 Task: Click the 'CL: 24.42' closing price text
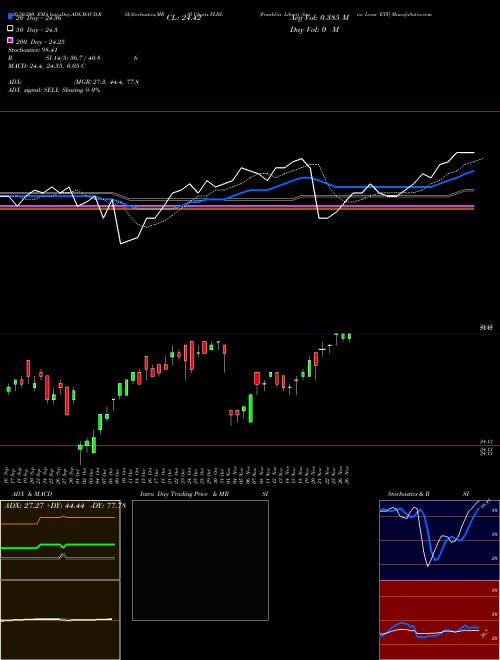(x=184, y=18)
